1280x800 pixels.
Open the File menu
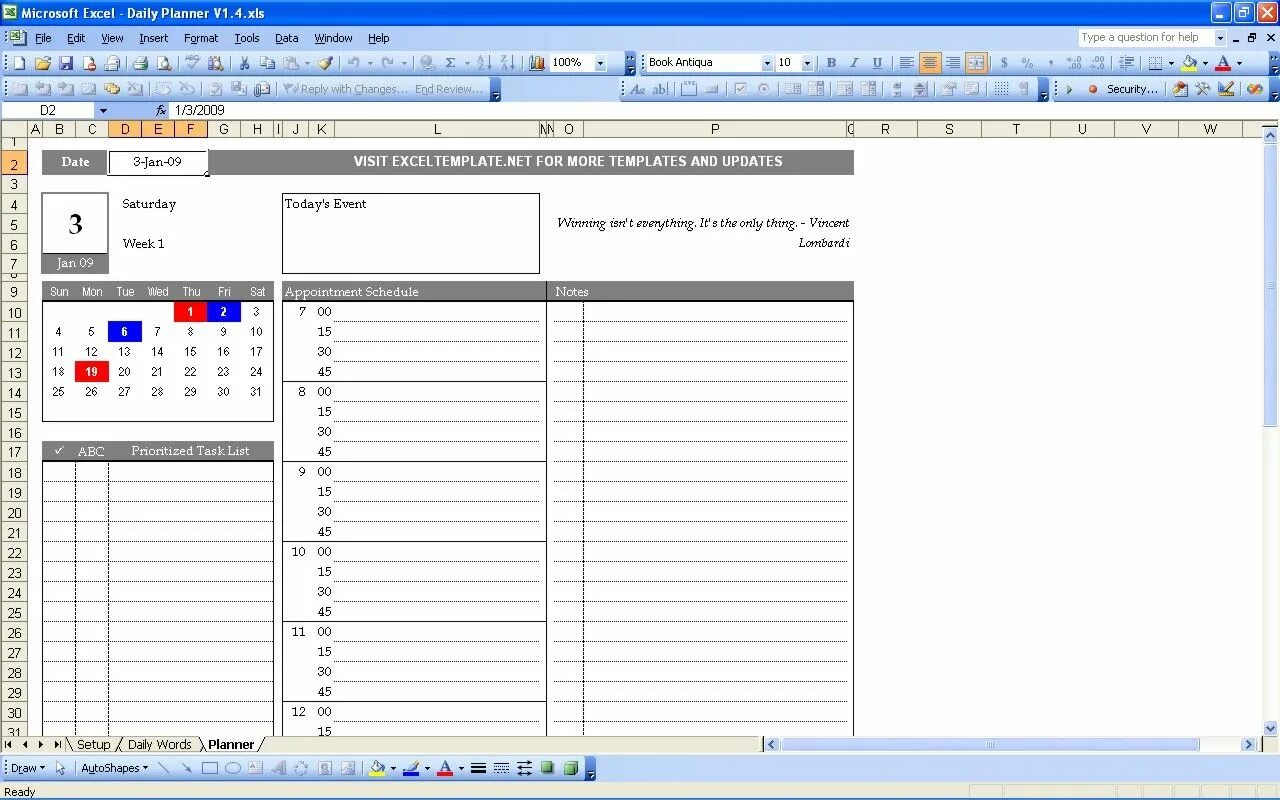pos(43,38)
